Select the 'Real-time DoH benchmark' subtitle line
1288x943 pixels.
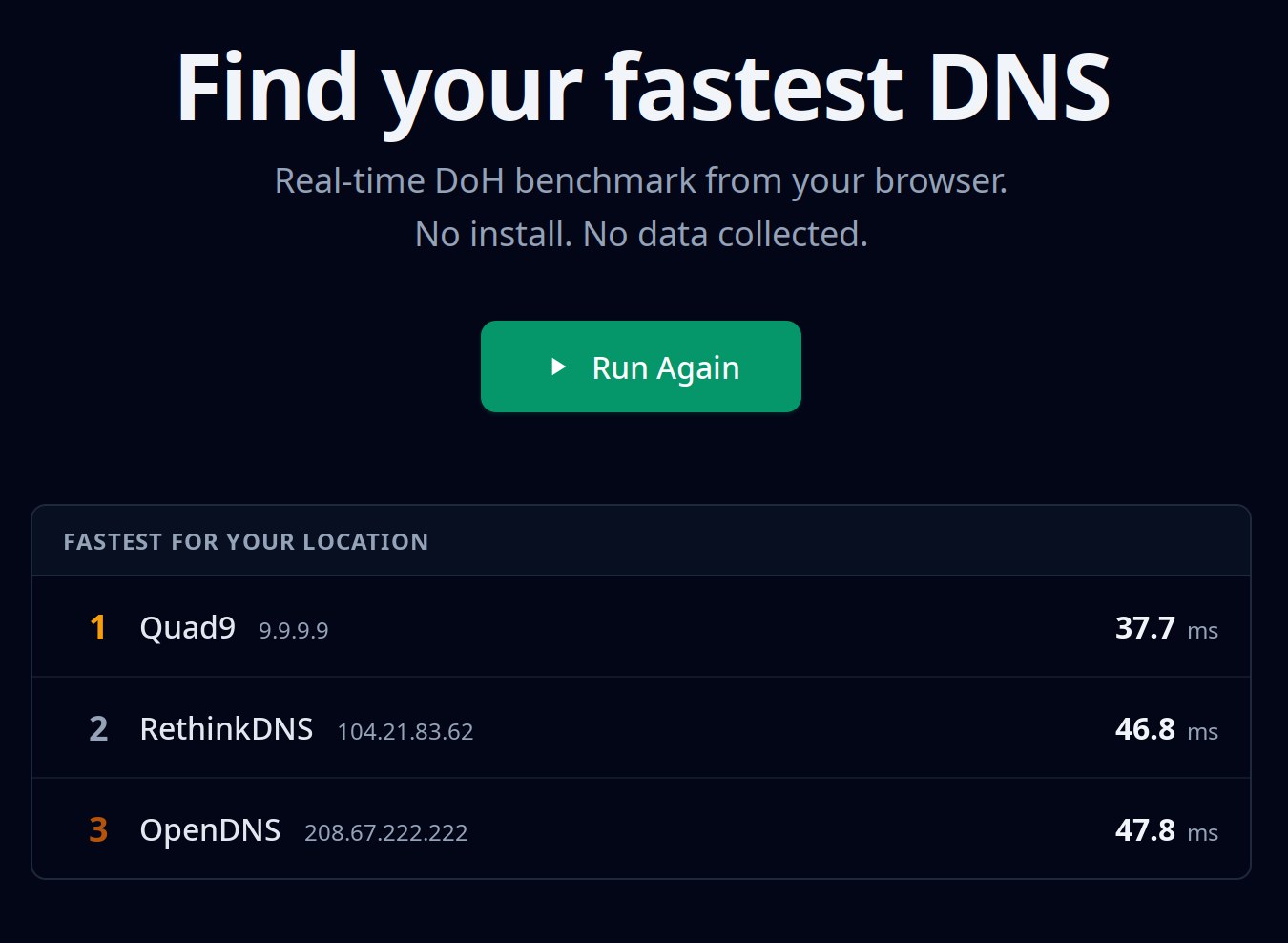[640, 180]
